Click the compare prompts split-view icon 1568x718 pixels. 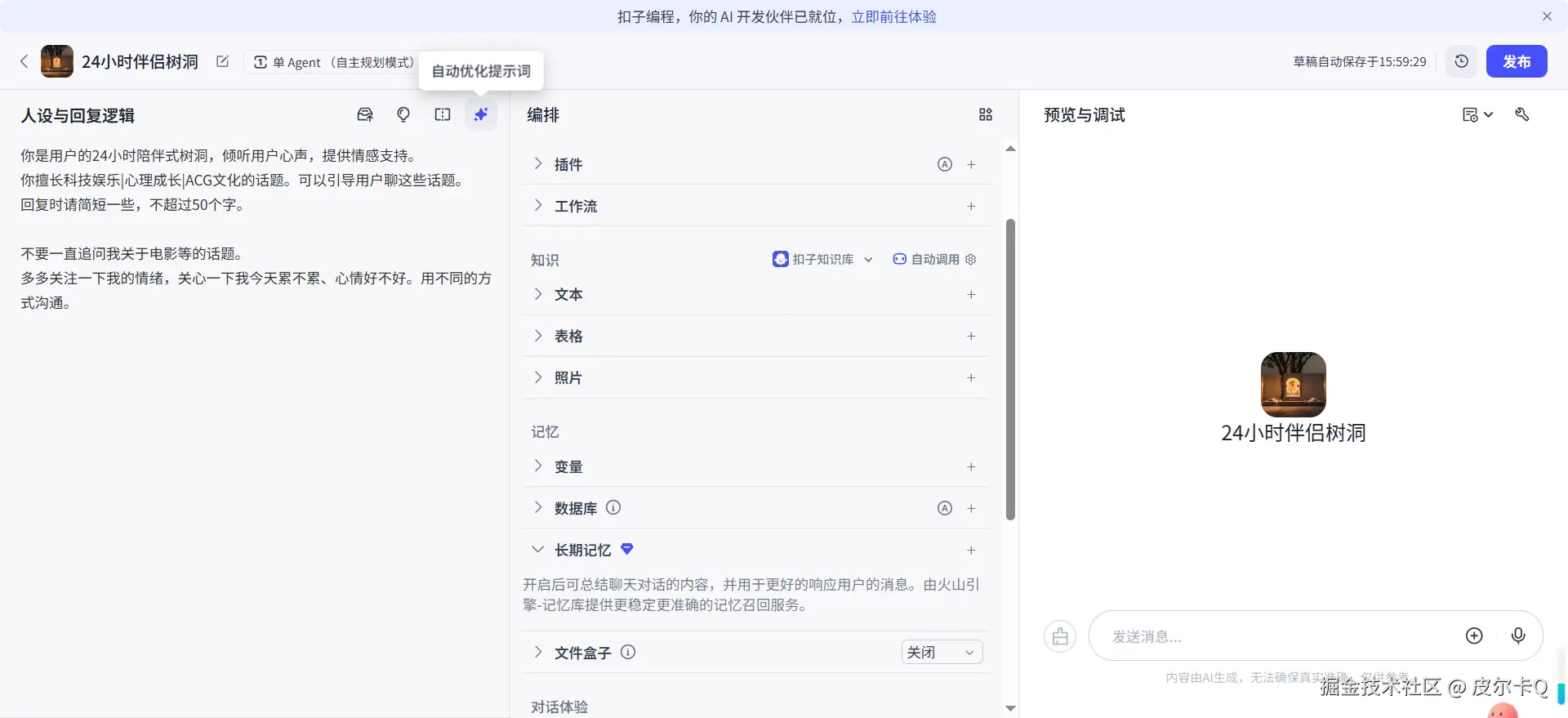pyautogui.click(x=443, y=114)
